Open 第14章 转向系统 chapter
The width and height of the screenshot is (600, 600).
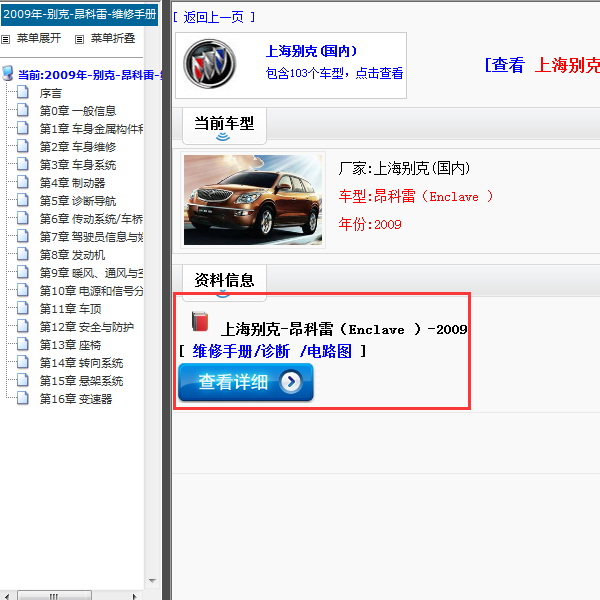82,363
